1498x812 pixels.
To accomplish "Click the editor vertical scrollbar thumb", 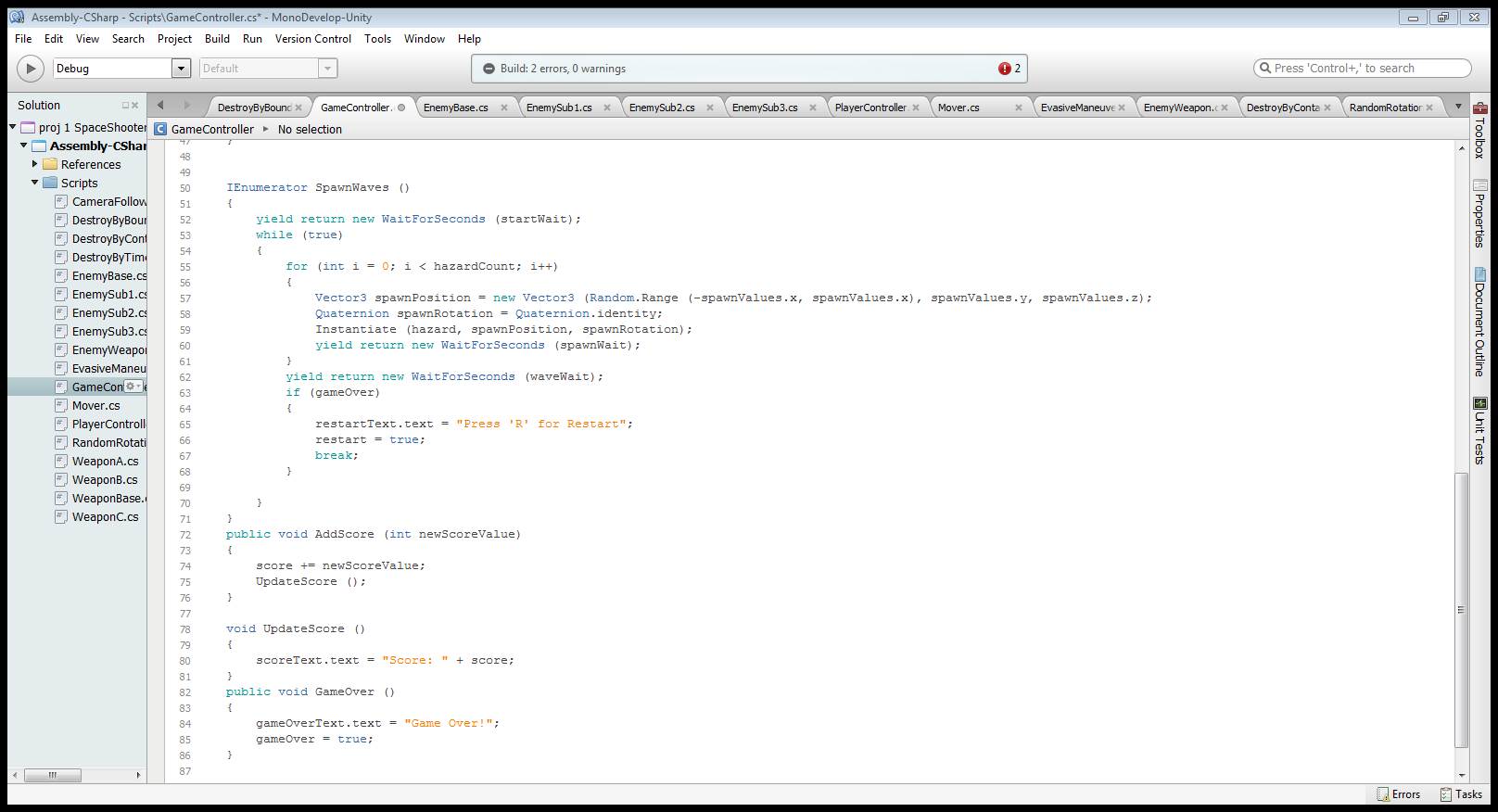I will (x=1462, y=609).
